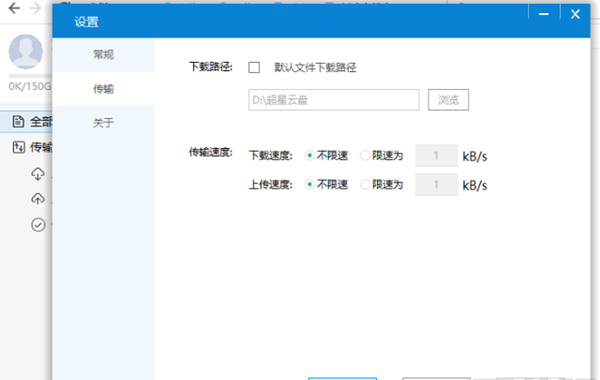The image size is (600, 380).
Task: Switch to the 传输 settings tab
Action: pos(103,89)
